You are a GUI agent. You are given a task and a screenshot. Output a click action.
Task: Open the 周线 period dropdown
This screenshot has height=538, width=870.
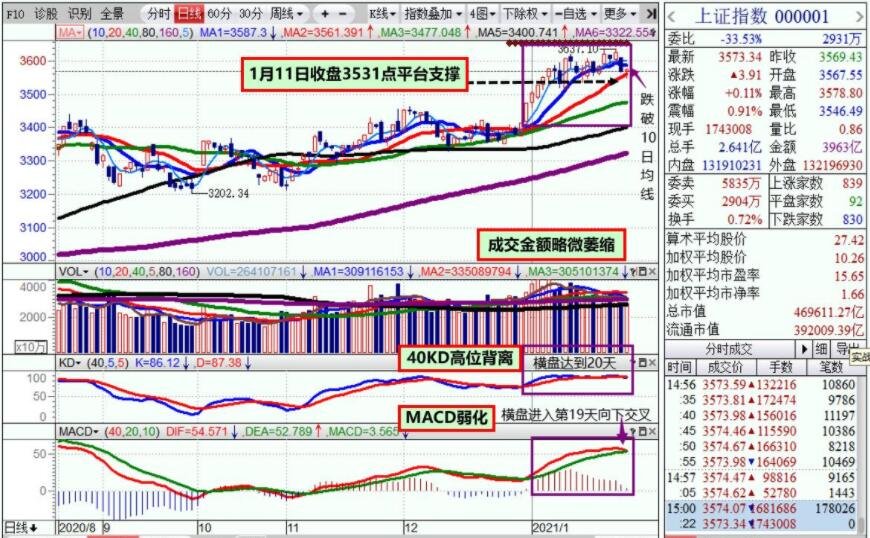pos(287,13)
